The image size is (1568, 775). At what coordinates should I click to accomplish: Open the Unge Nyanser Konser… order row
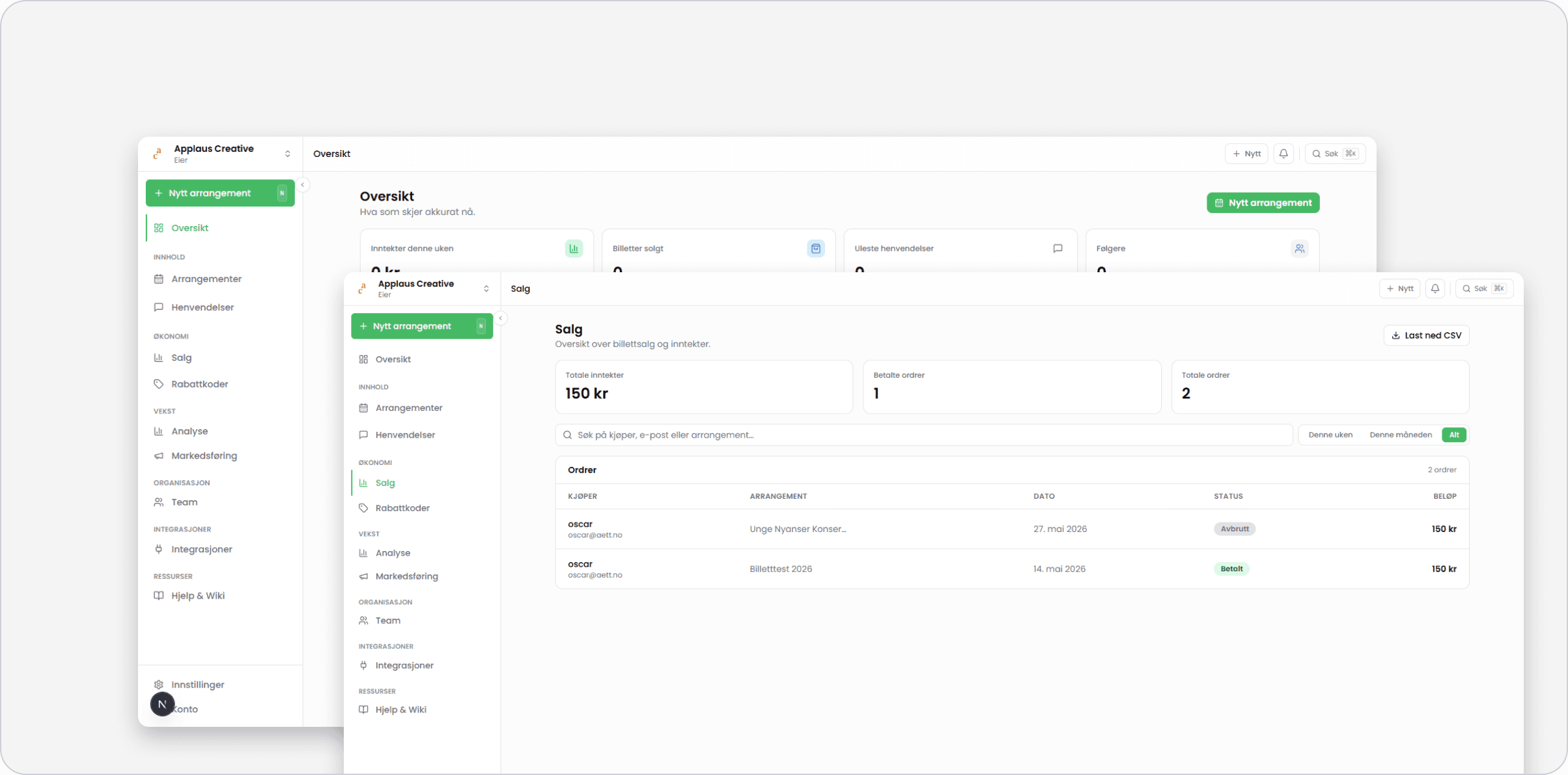(x=1012, y=529)
